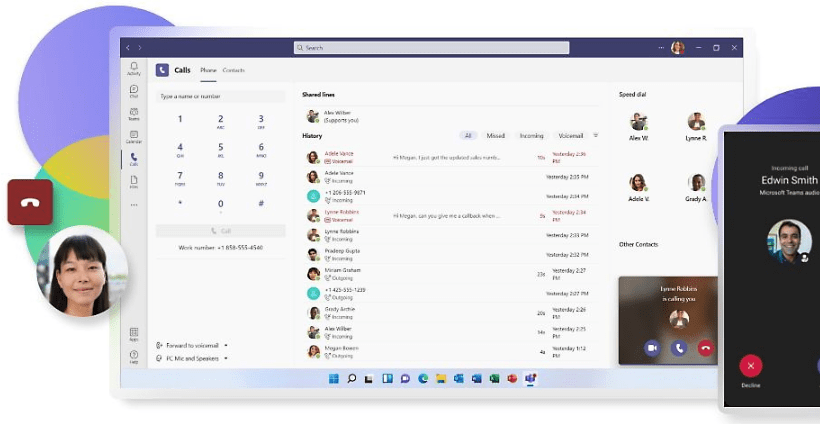Click the Call button below the keypad
The image size is (820, 424).
221,231
